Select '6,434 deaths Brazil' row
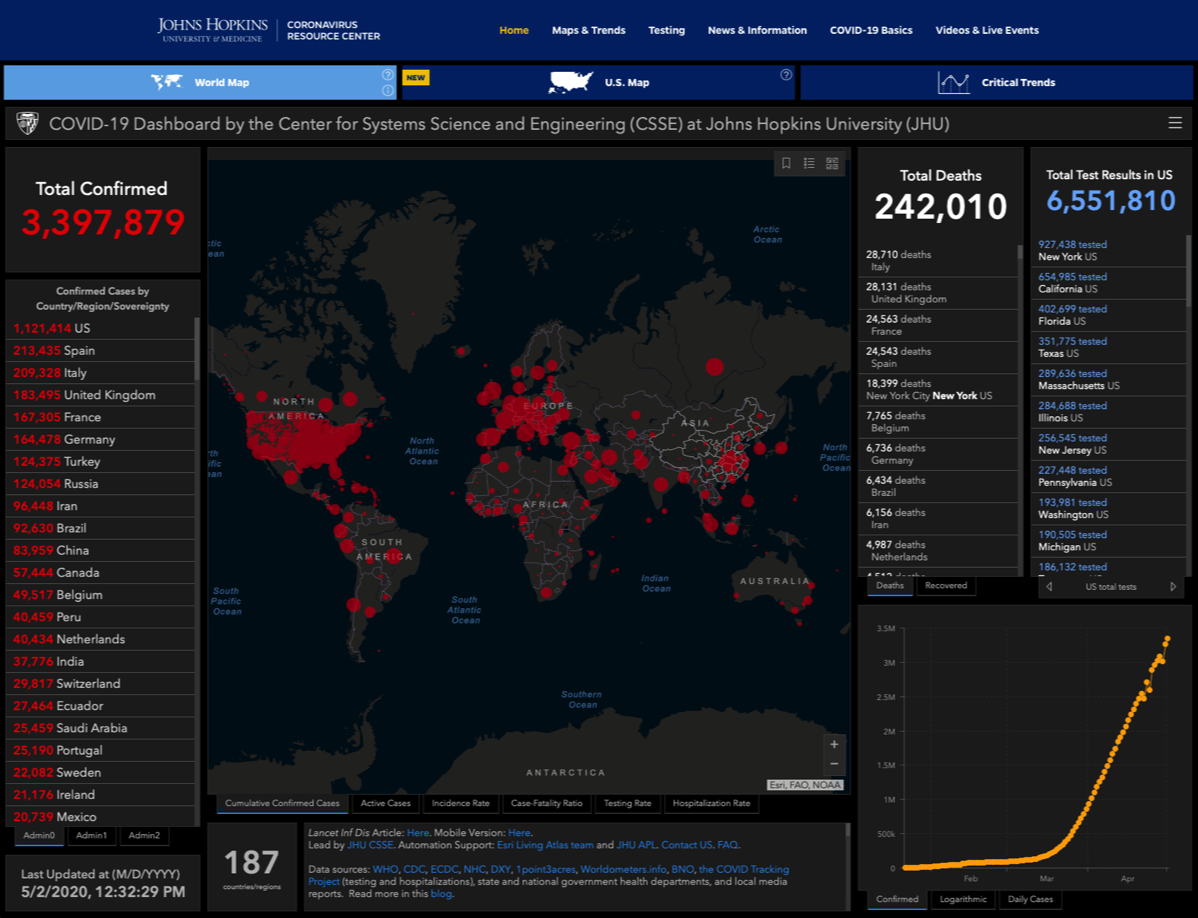Viewport: 1198px width, 918px height. [939, 486]
